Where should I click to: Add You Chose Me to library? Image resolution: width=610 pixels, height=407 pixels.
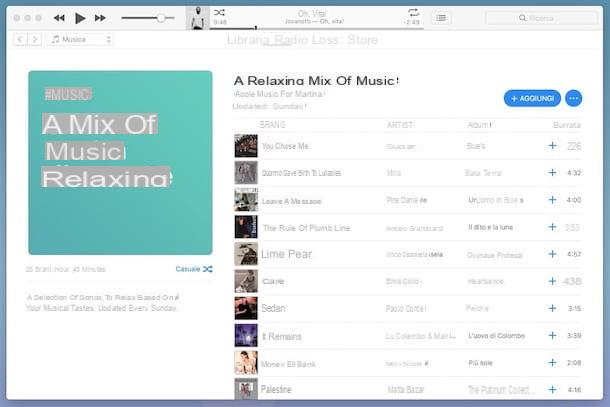point(552,146)
